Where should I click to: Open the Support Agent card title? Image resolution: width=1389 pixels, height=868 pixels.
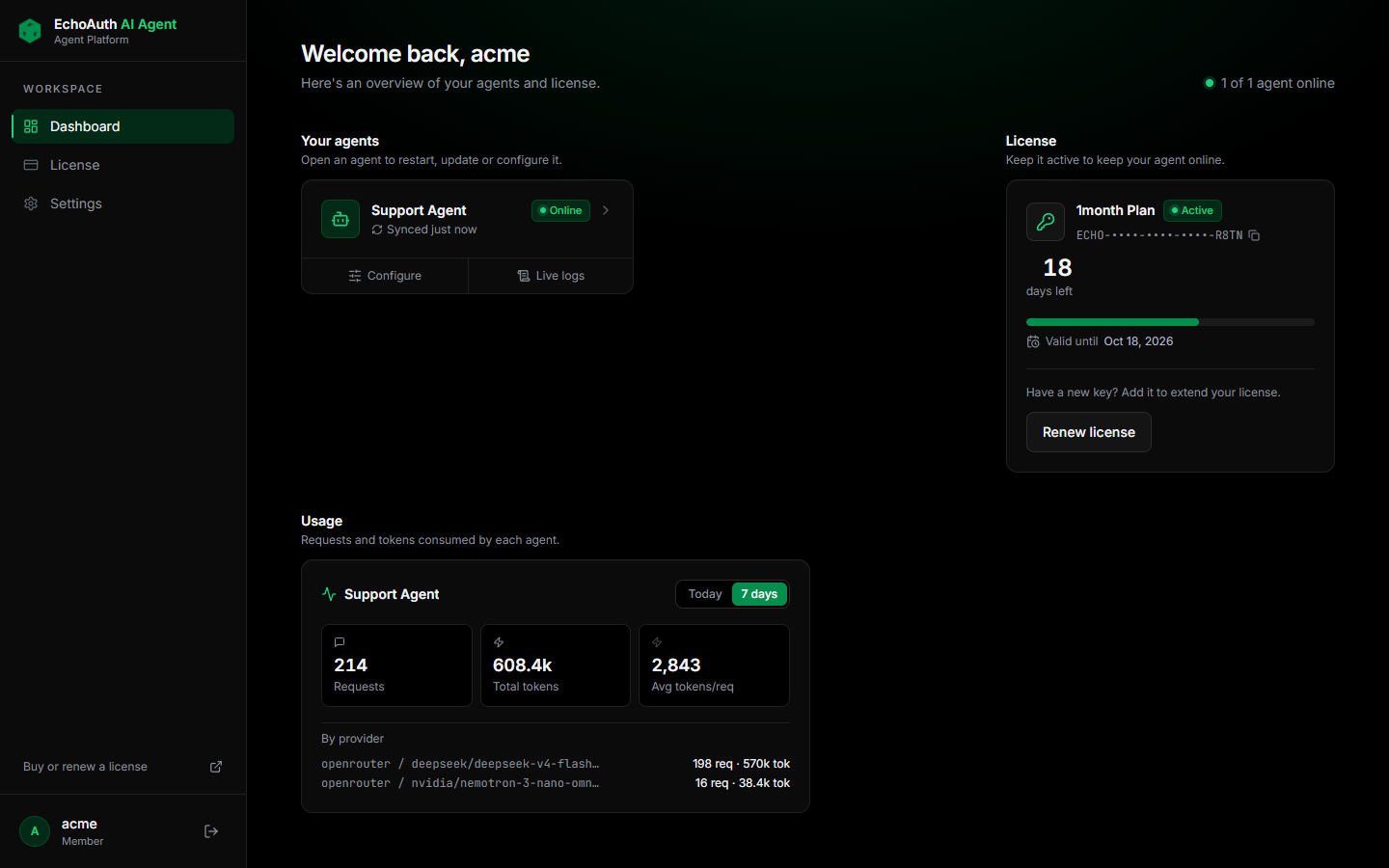click(419, 210)
